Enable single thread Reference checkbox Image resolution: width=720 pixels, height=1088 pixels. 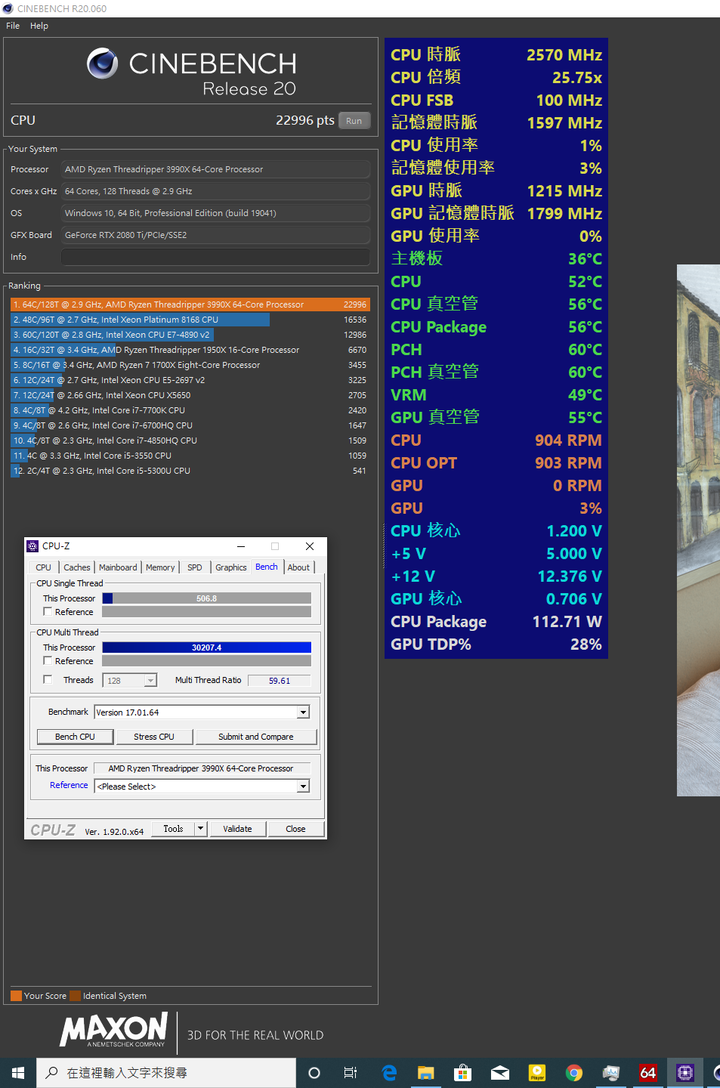[47, 611]
